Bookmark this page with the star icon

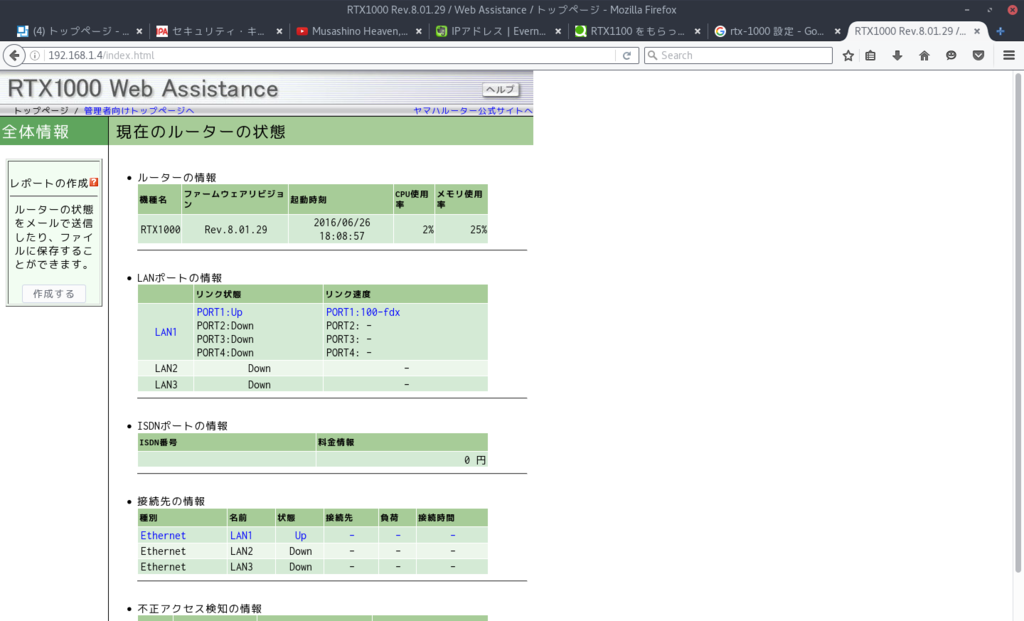pos(848,56)
